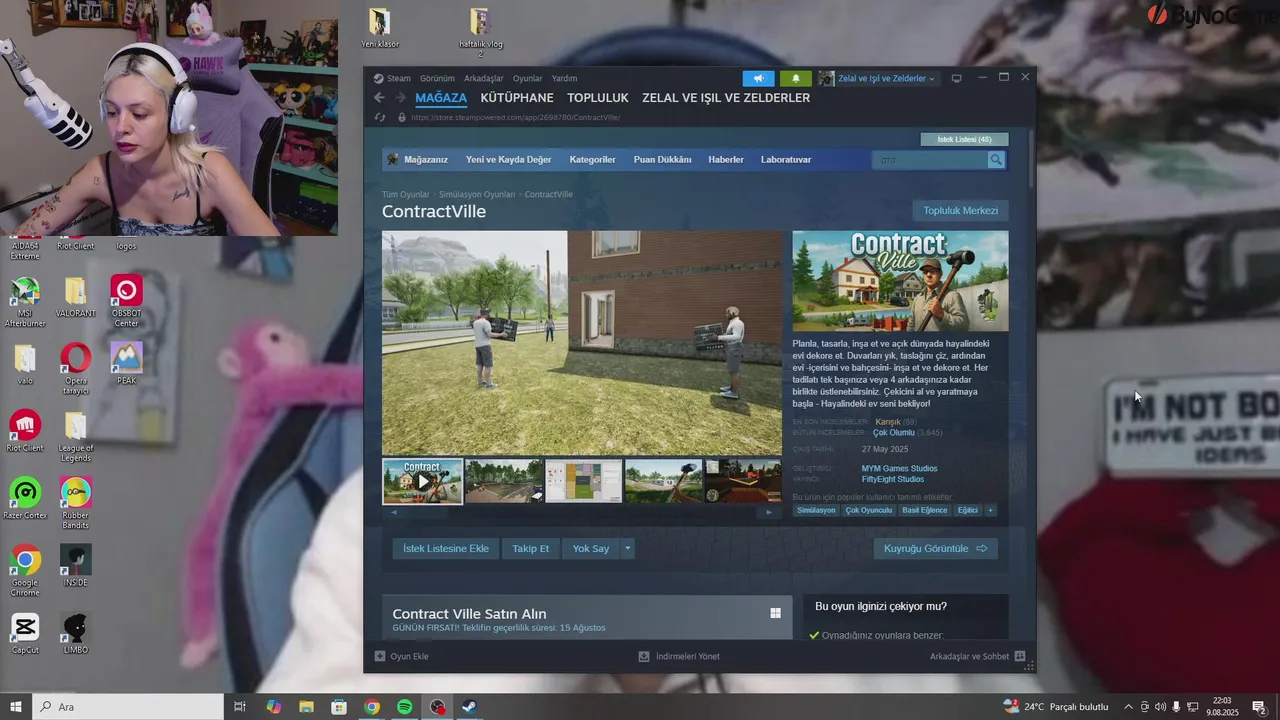Select the League of Legends desktop icon
The height and width of the screenshot is (720, 1280).
pyautogui.click(x=76, y=436)
